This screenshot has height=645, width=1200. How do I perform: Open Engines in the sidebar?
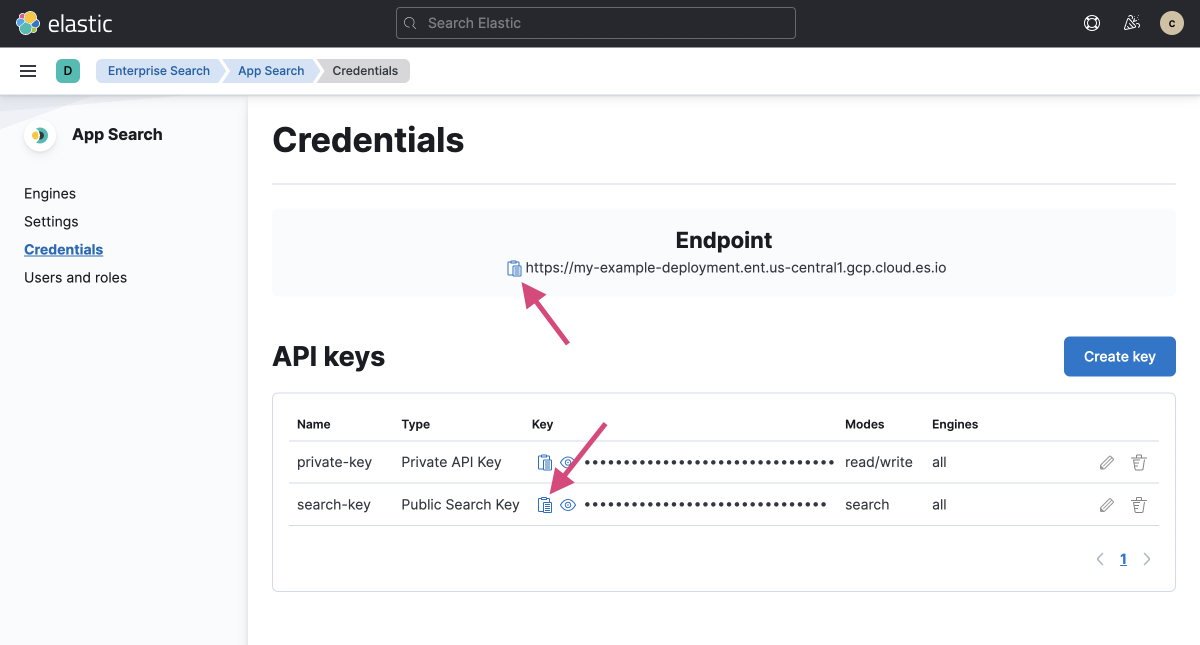click(50, 194)
